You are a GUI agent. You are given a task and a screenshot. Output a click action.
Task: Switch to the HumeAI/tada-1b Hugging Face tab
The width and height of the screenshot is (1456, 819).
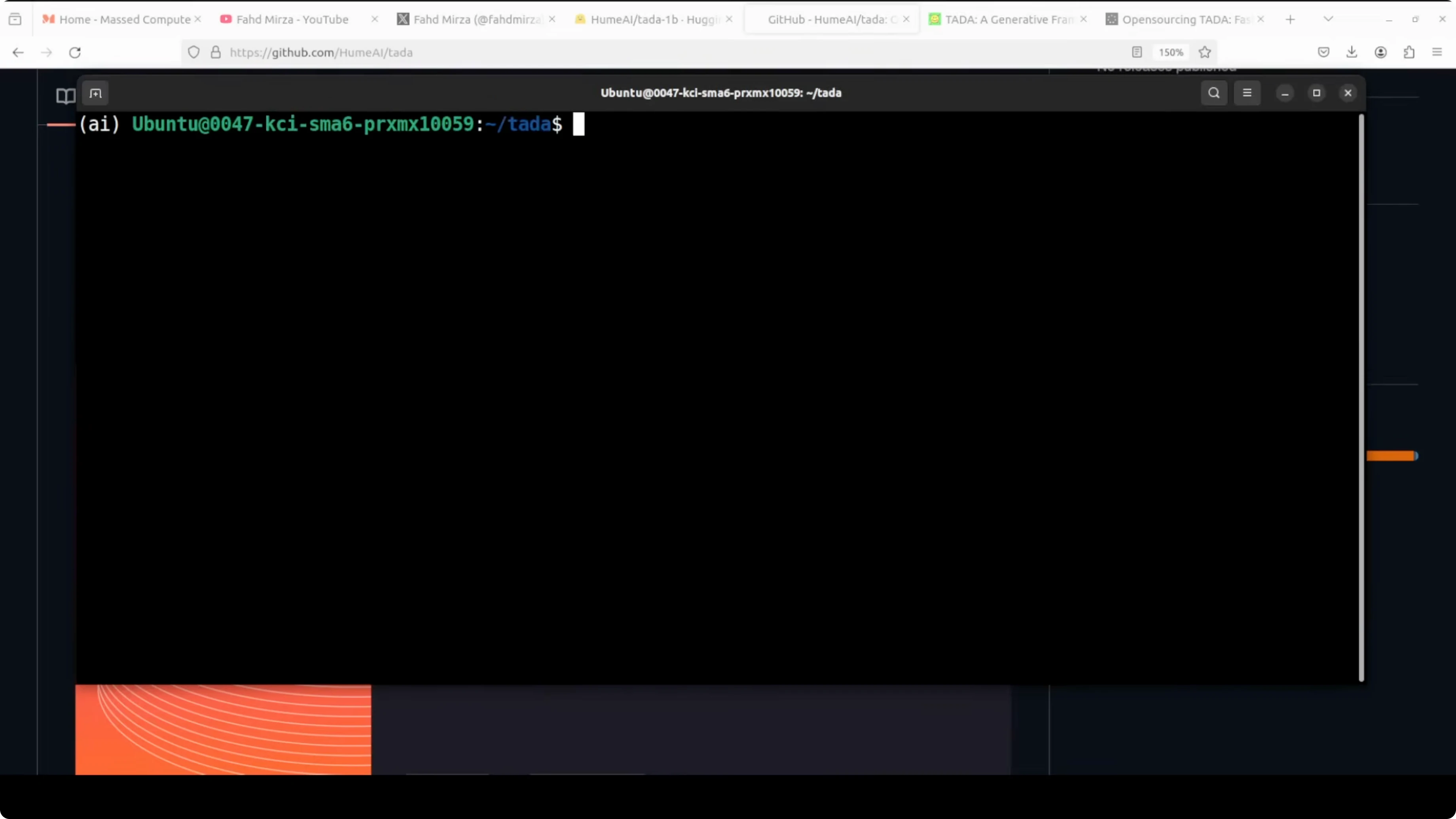pyautogui.click(x=650, y=19)
